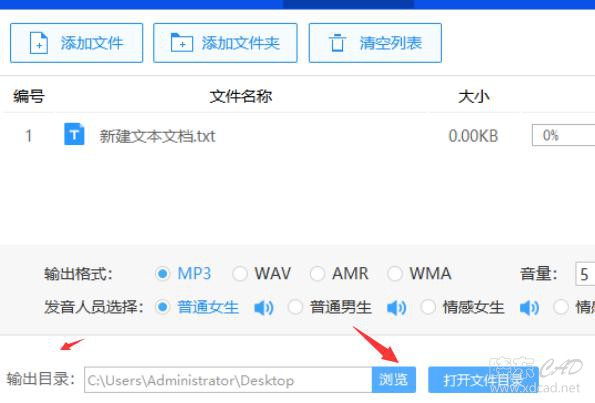This screenshot has width=595, height=403.
Task: Preview 情感女生 voice with speaker icon
Action: coord(529,308)
